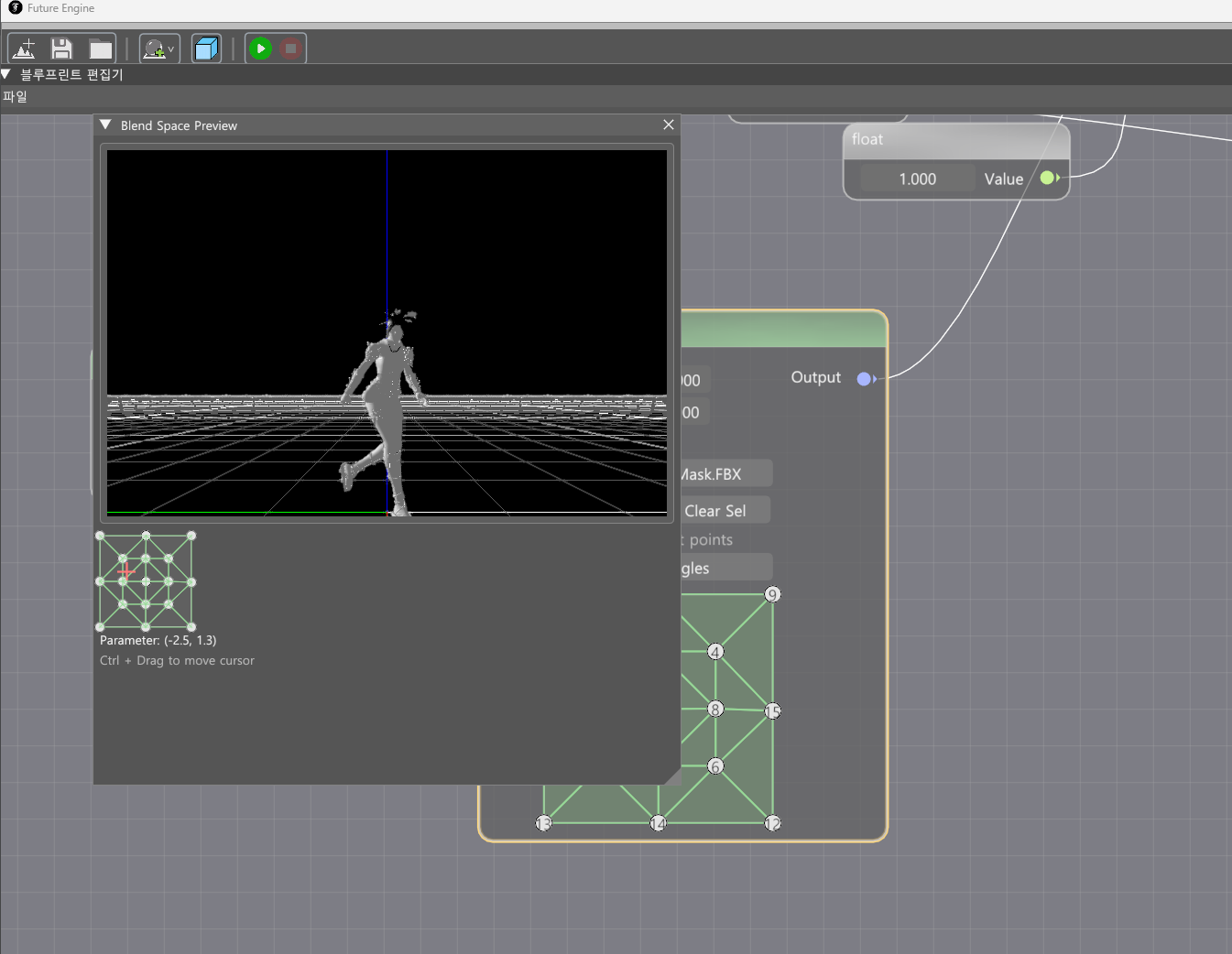Click the blue Output pin
Viewport: 1232px width, 954px height.
(x=865, y=379)
